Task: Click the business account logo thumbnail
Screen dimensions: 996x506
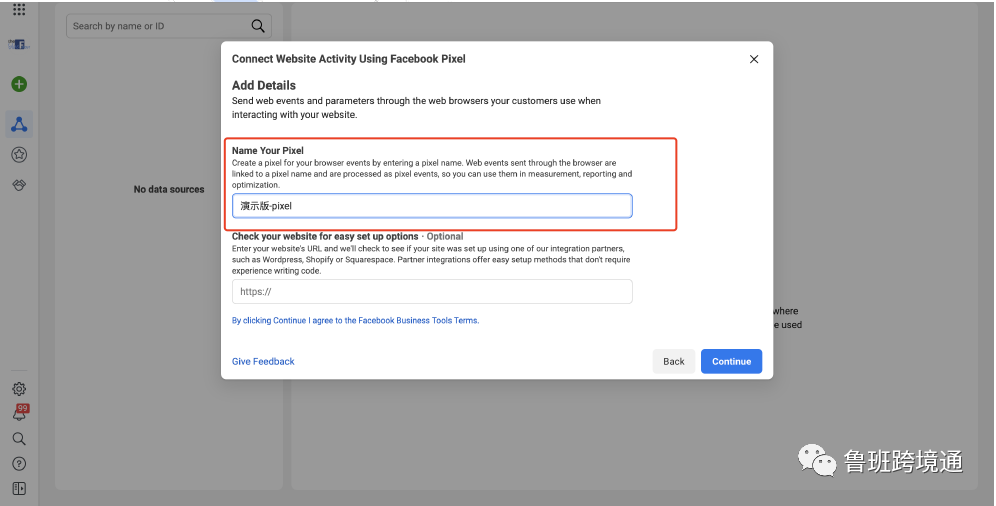Action: click(19, 44)
